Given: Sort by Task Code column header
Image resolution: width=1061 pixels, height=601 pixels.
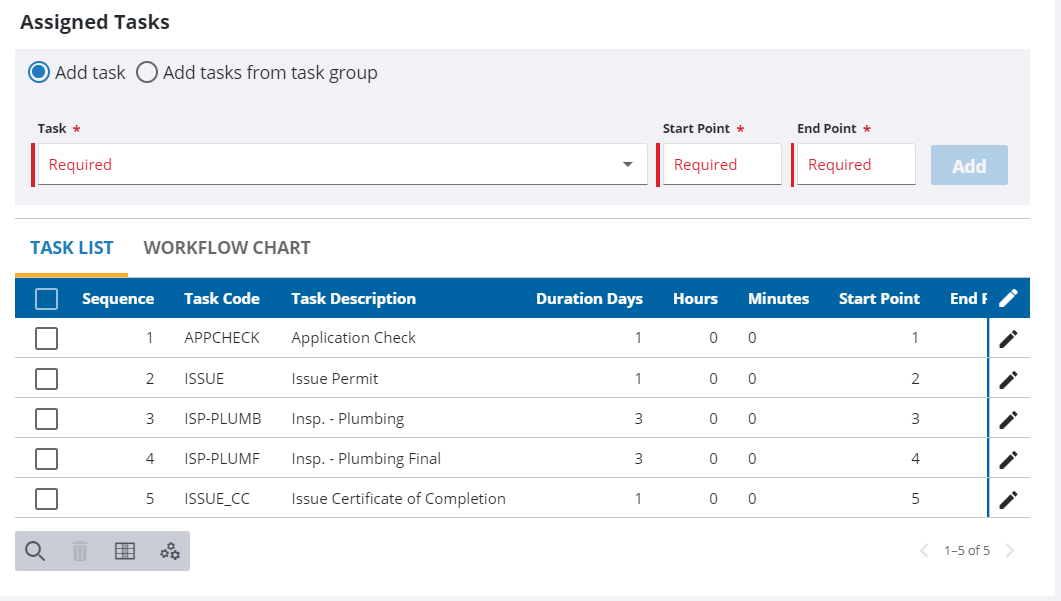Looking at the screenshot, I should pos(222,298).
